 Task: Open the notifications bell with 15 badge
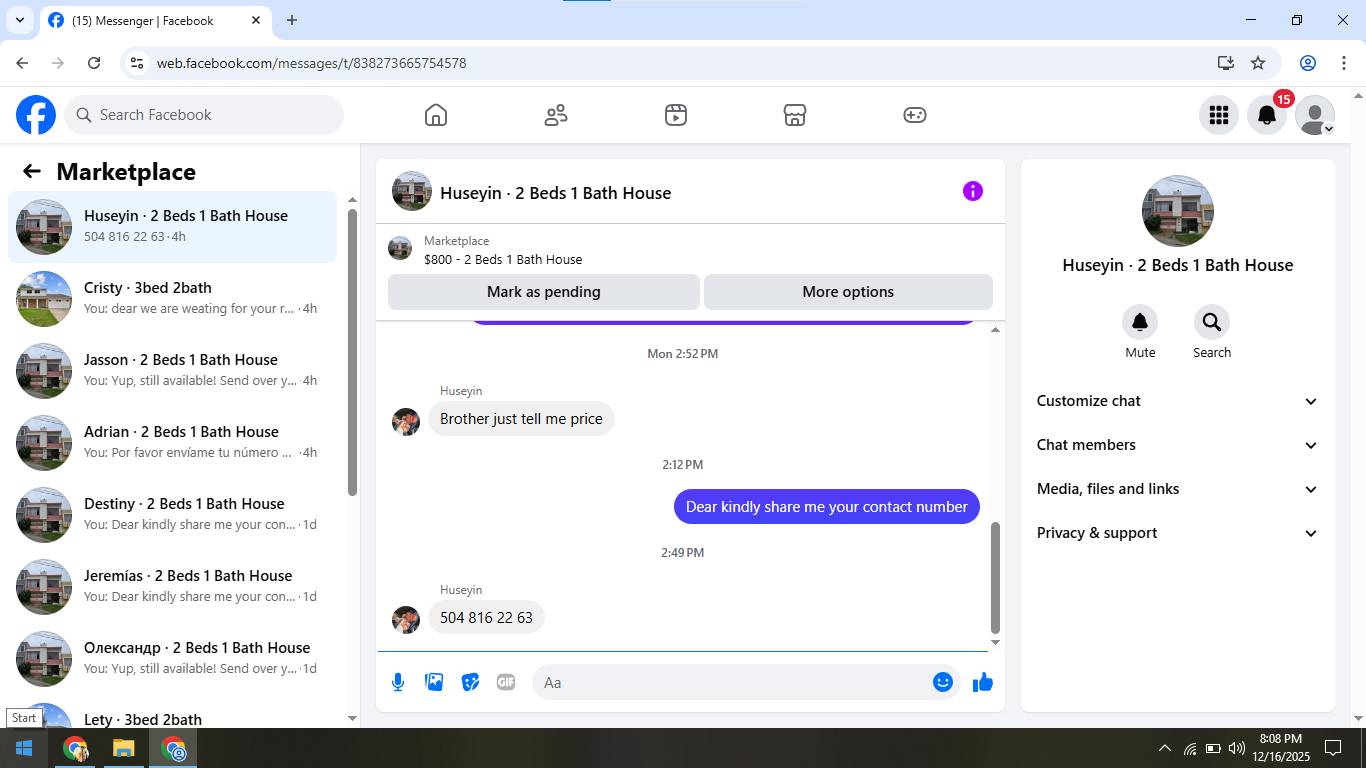[x=1267, y=115]
